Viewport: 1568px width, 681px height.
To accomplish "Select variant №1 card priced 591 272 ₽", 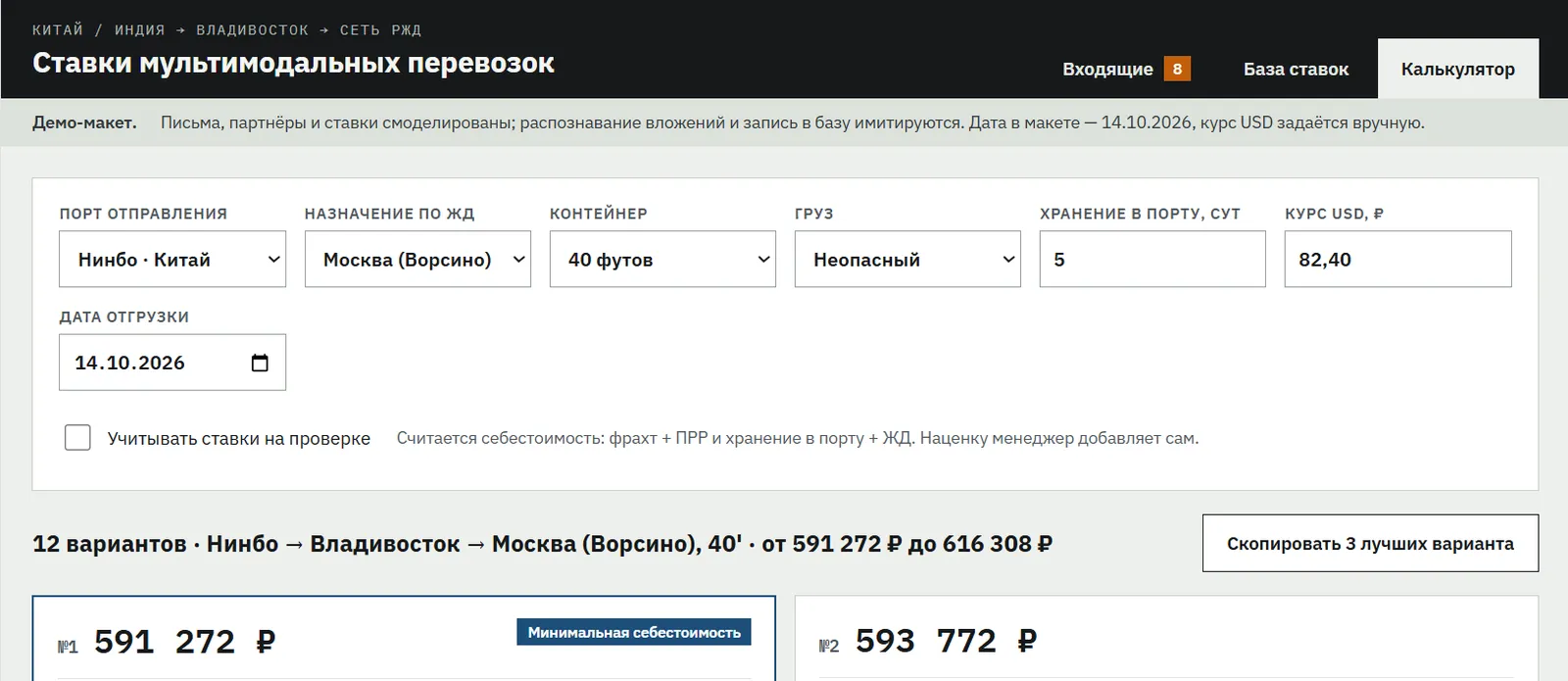I will (x=404, y=639).
